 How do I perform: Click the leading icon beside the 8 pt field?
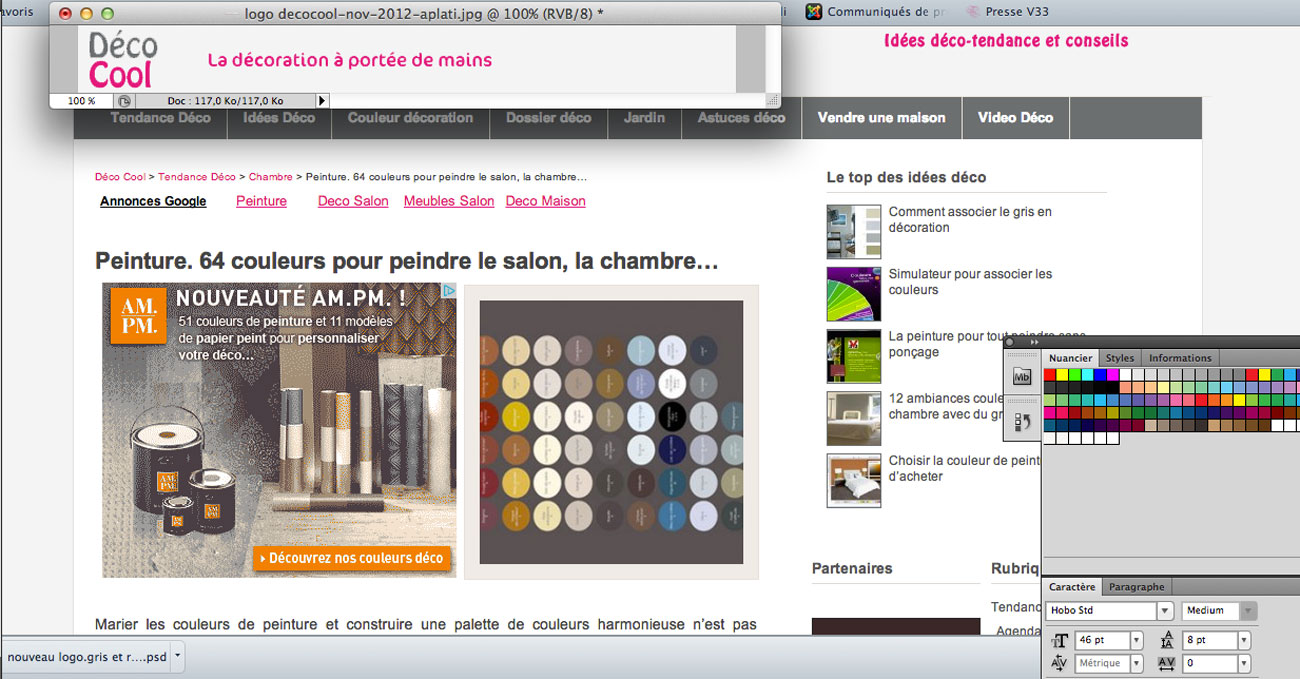(1167, 639)
